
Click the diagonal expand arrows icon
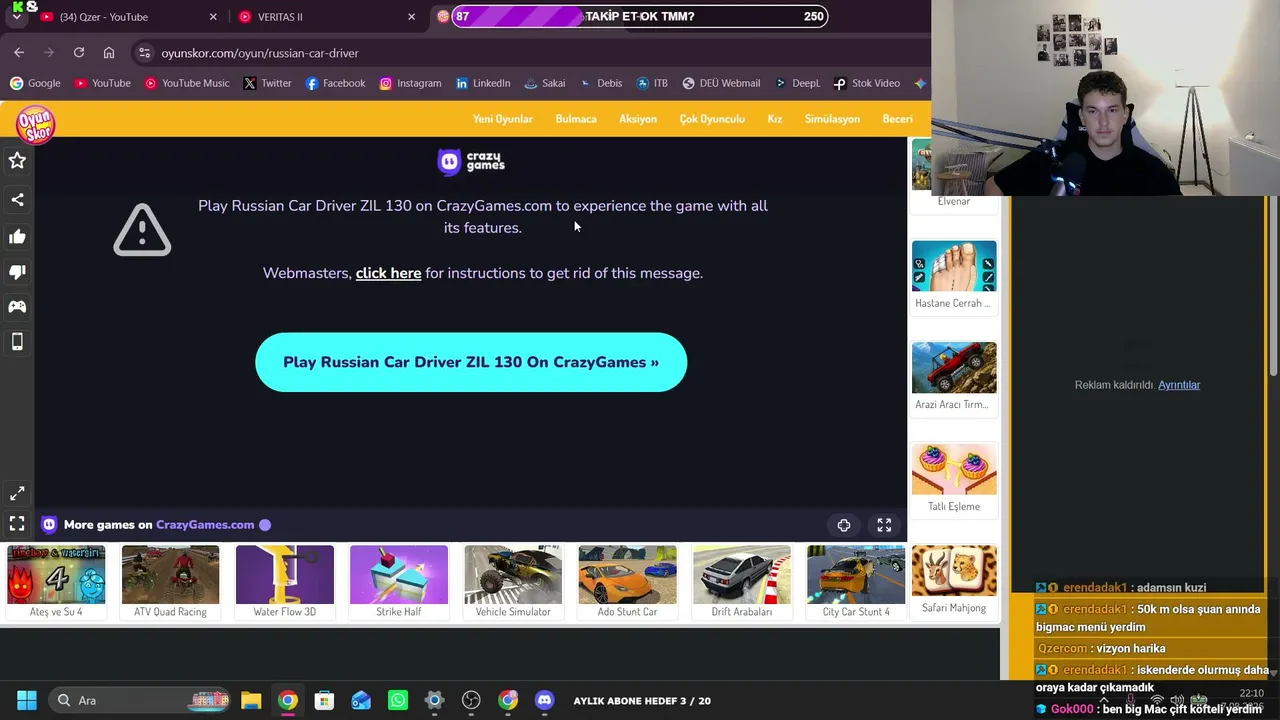(x=17, y=494)
